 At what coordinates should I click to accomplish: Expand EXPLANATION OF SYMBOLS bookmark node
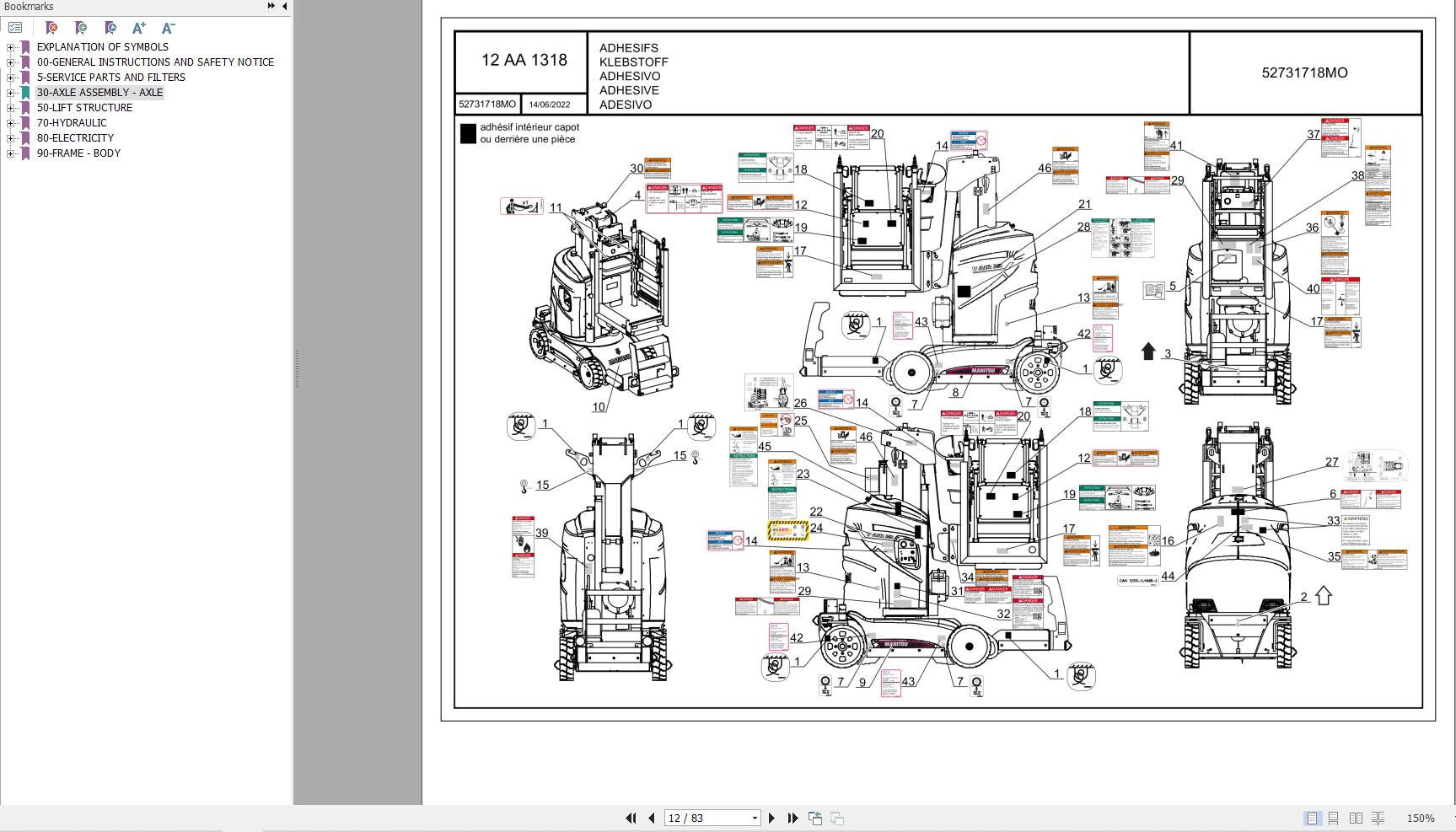[10, 47]
